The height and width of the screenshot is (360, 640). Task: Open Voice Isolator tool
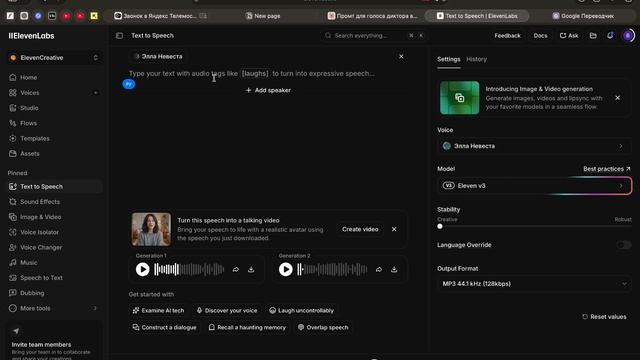[54, 232]
